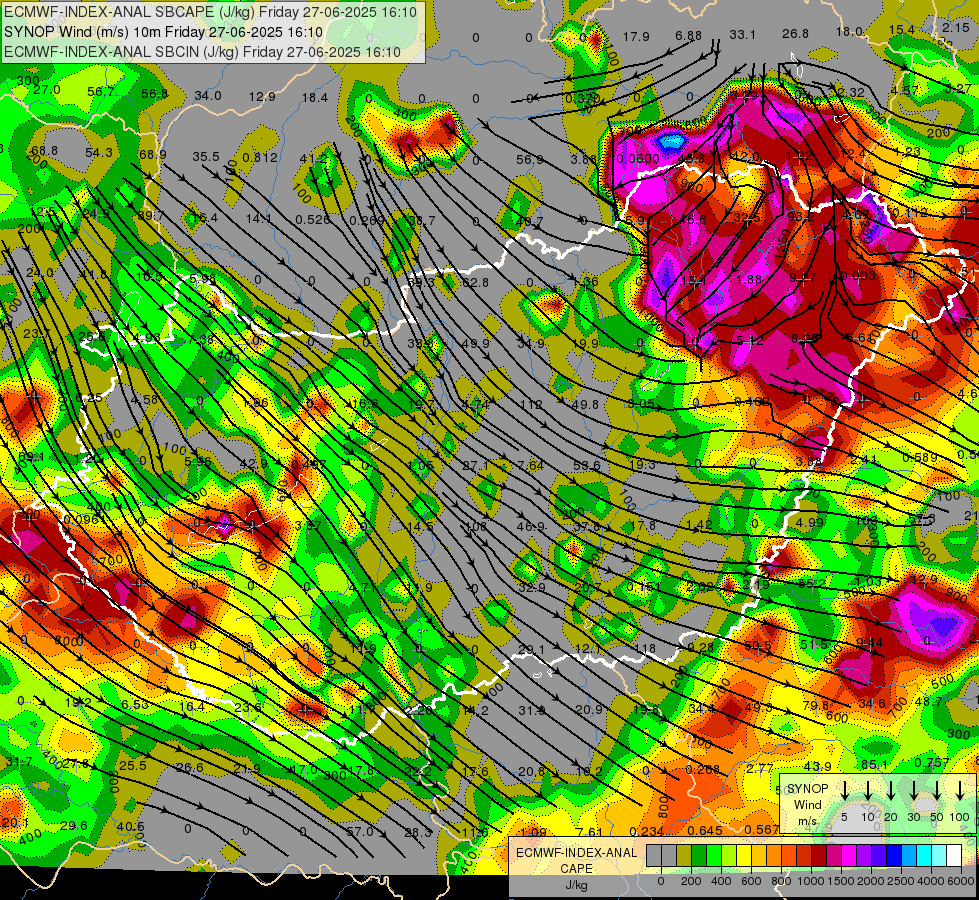979x900 pixels.
Task: Click the 30 m/s wind arrow in legend
Action: (x=914, y=790)
